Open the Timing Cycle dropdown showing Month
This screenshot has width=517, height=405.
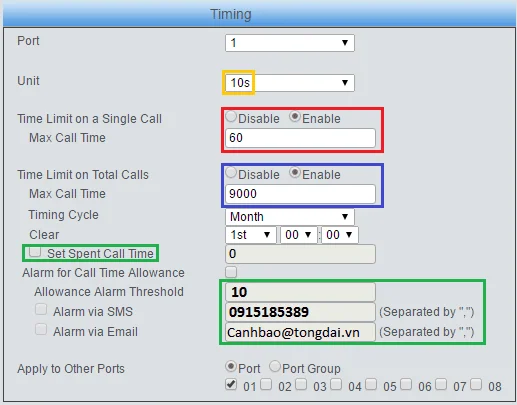click(x=290, y=217)
